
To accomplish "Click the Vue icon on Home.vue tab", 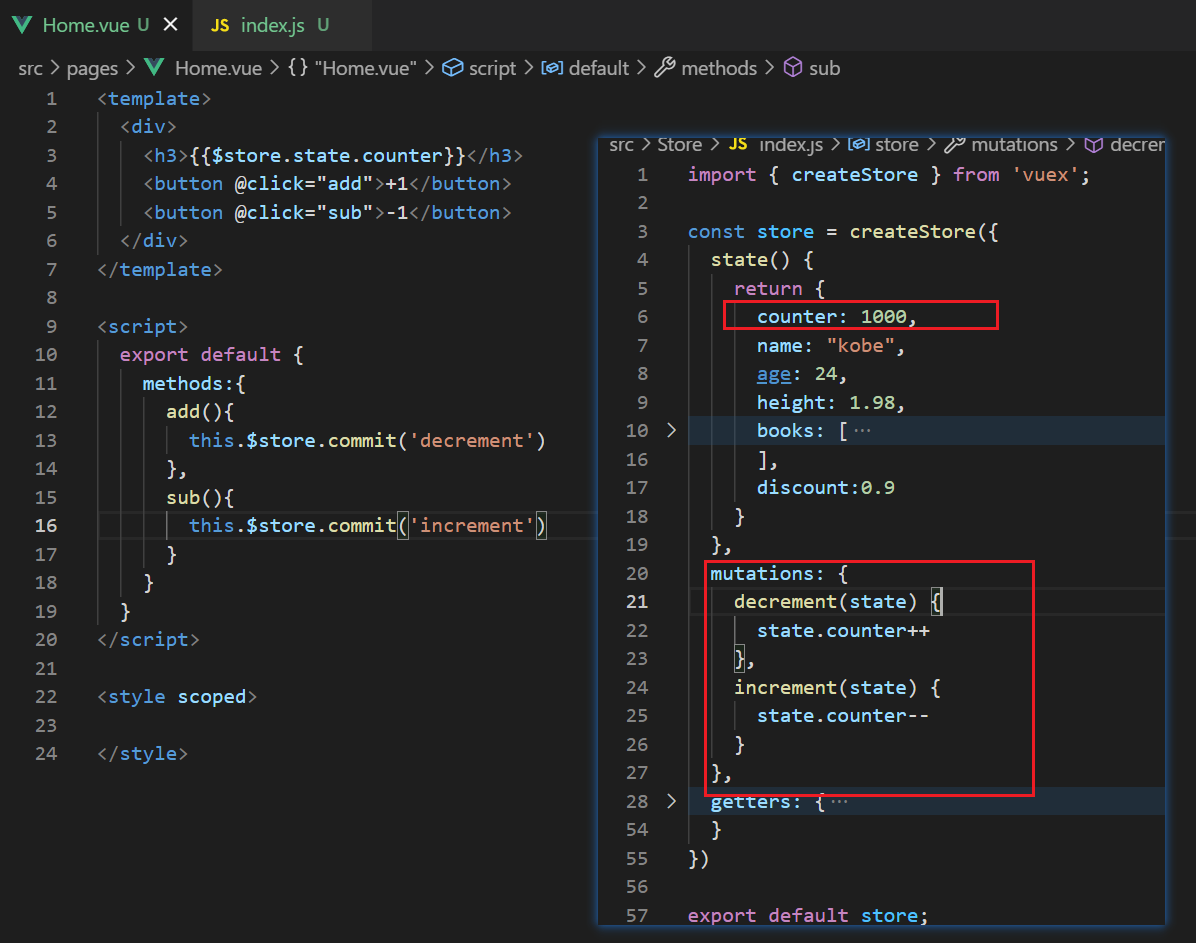I will pyautogui.click(x=22, y=25).
